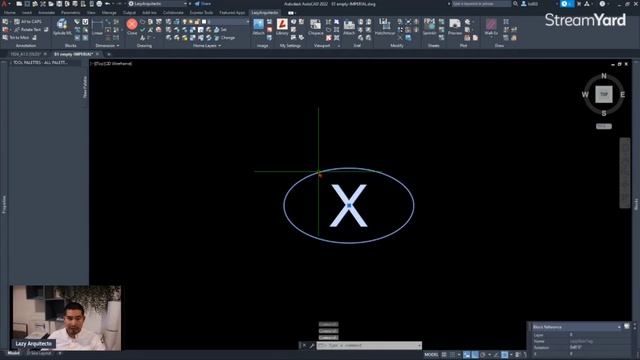Click the Linear dimension tool
This screenshot has height=360, width=640.
point(98,27)
